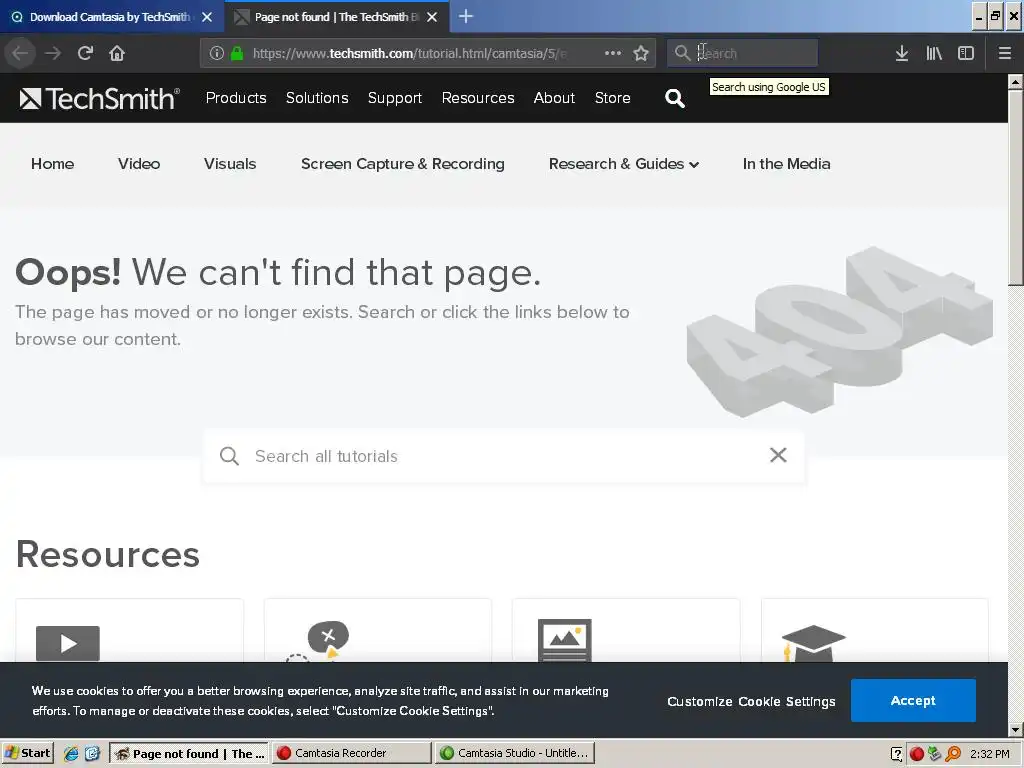Click the red record tray icon
The height and width of the screenshot is (768, 1024).
[916, 754]
